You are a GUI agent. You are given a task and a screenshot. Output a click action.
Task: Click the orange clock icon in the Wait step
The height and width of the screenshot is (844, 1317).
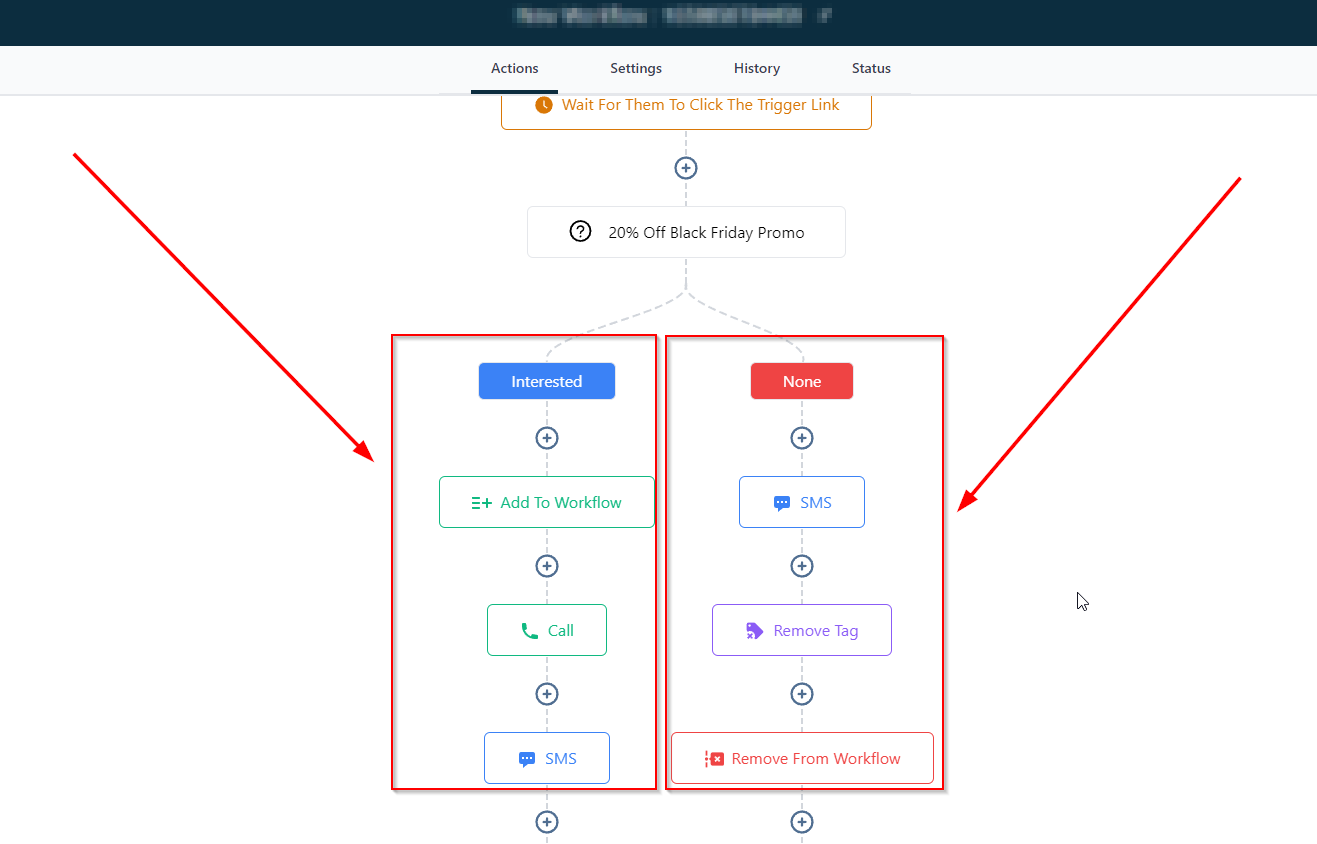tap(544, 105)
